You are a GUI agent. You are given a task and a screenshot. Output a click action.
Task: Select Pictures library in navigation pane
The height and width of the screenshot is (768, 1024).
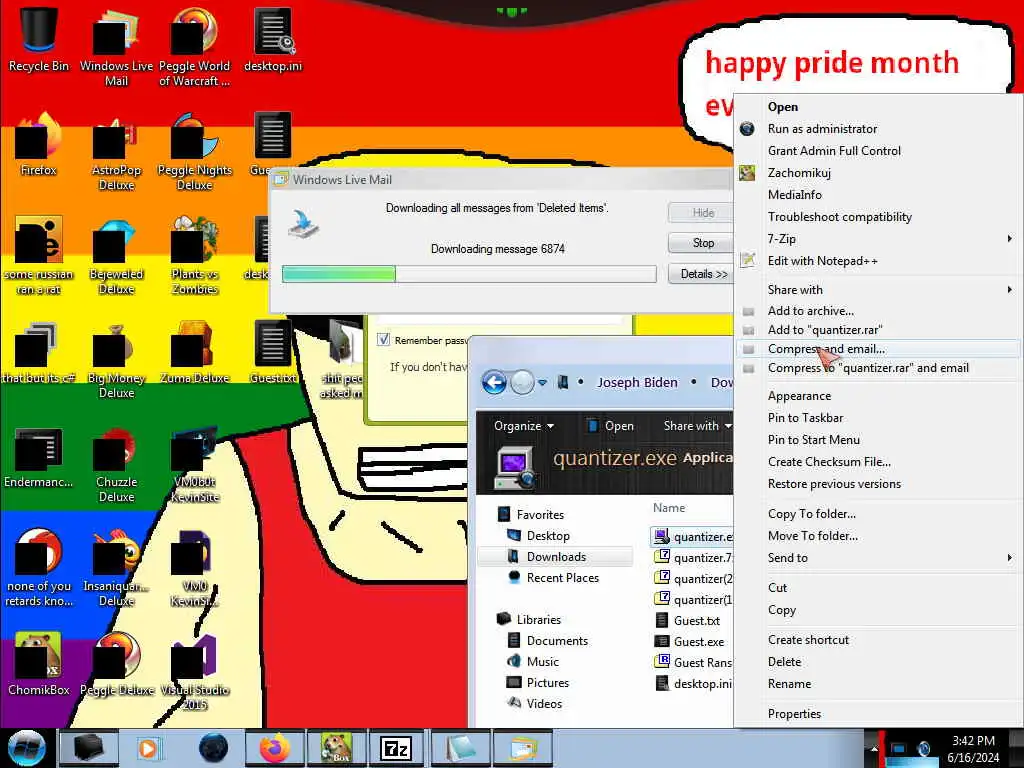point(547,682)
